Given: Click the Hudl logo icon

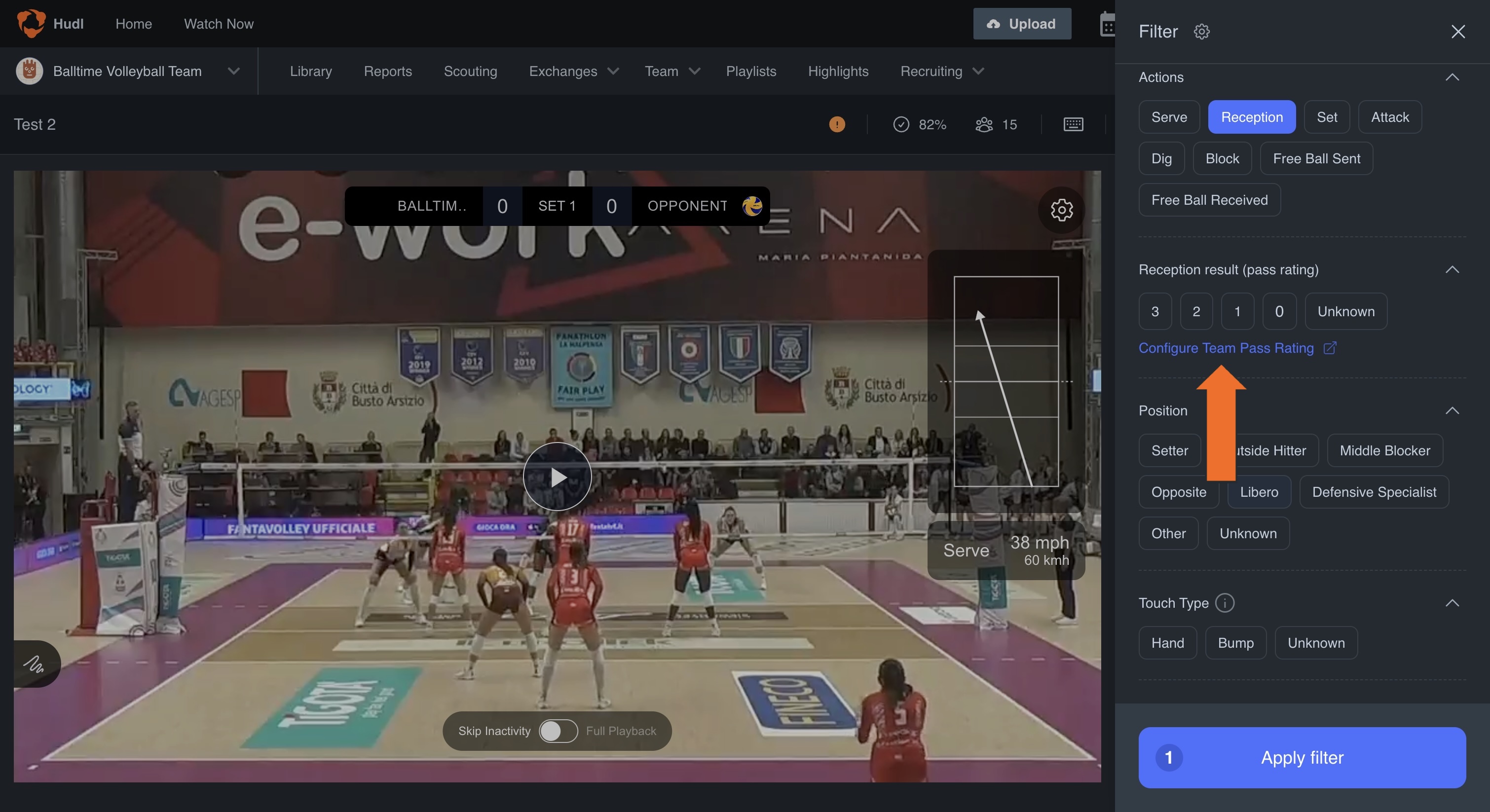Looking at the screenshot, I should [31, 23].
